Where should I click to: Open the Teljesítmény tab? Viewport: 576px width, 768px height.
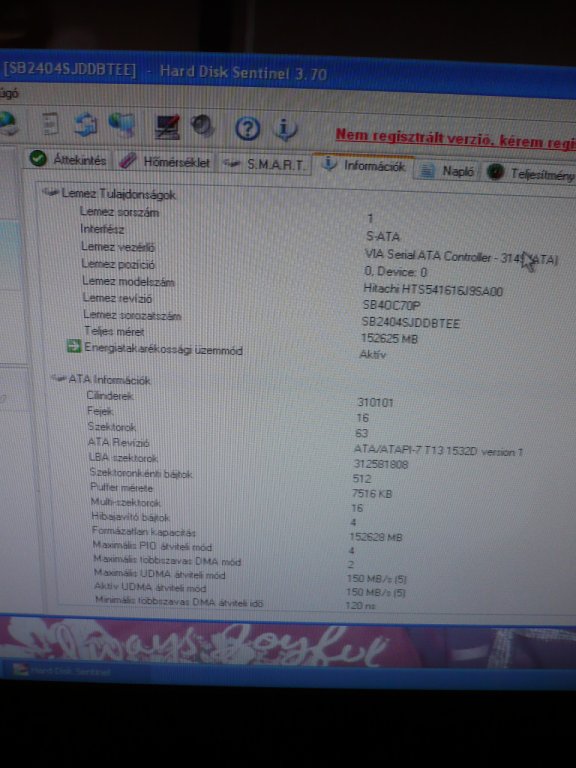(x=530, y=173)
